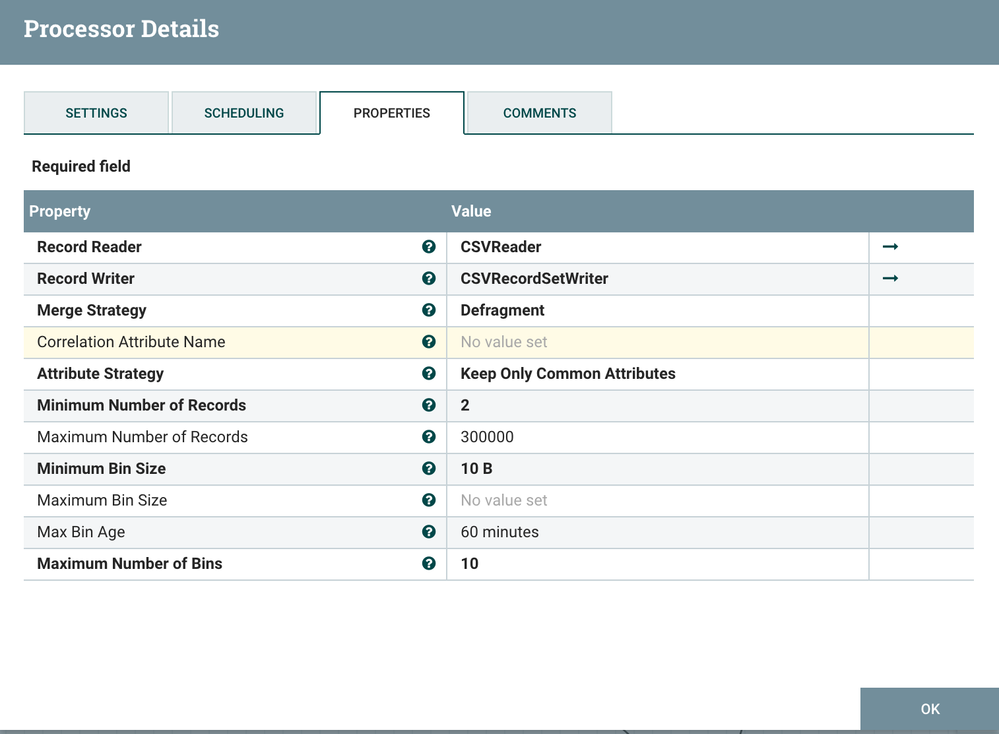Open Keep Only Common Attributes value
The width and height of the screenshot is (999, 734).
coord(567,374)
